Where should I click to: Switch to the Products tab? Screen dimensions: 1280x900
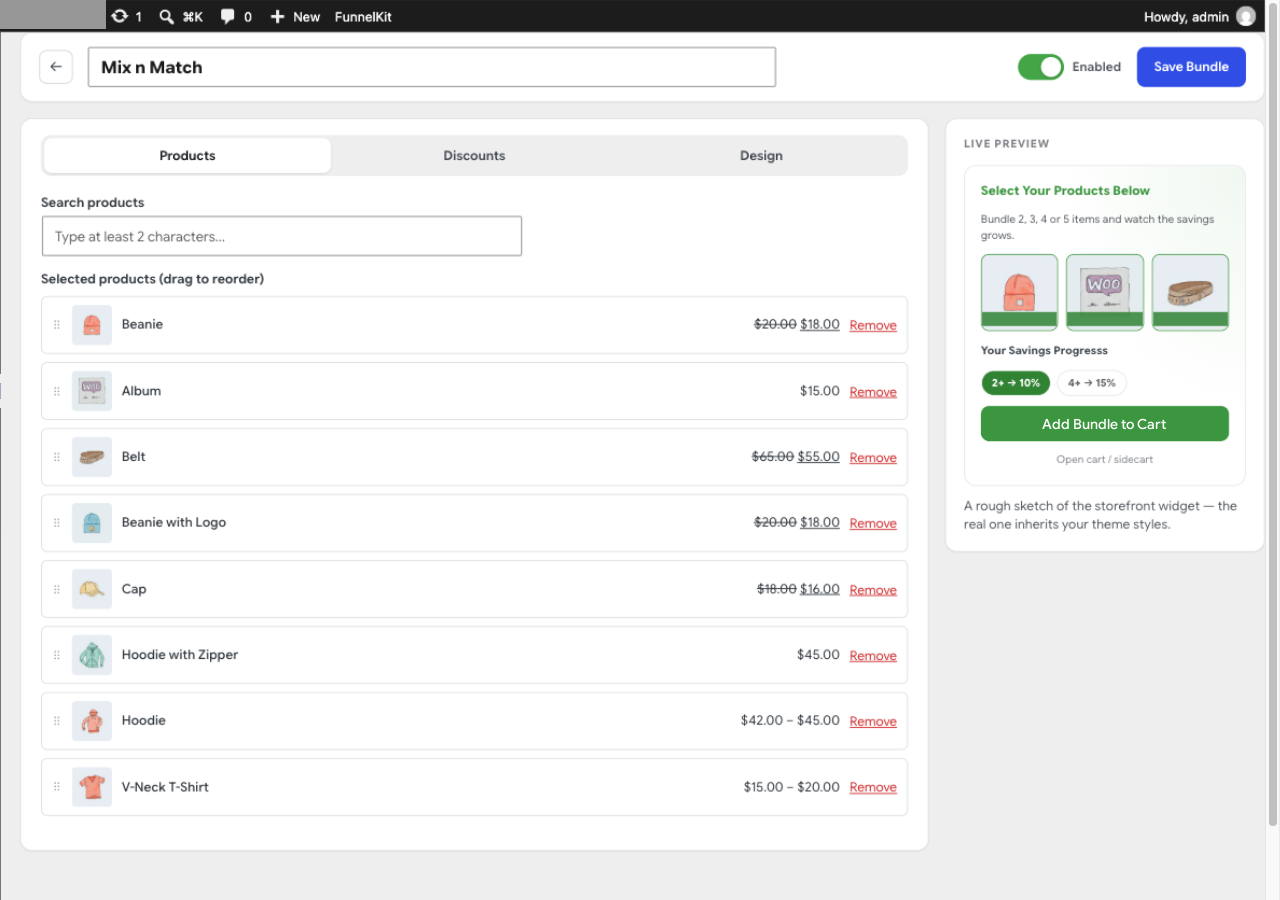pos(187,156)
